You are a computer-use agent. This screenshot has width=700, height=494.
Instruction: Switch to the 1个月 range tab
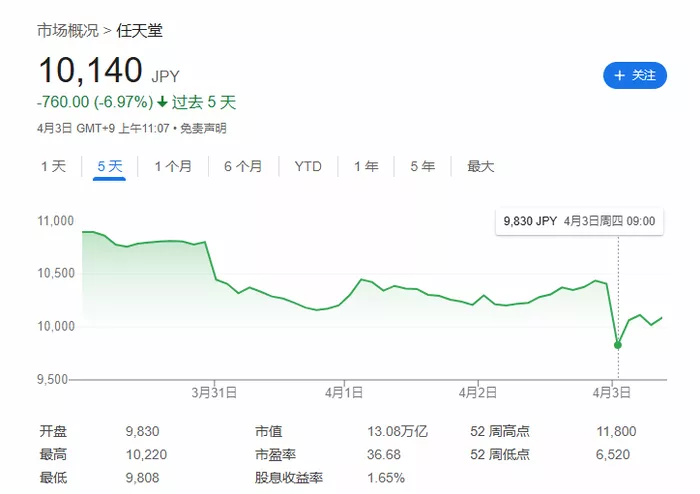click(x=173, y=166)
